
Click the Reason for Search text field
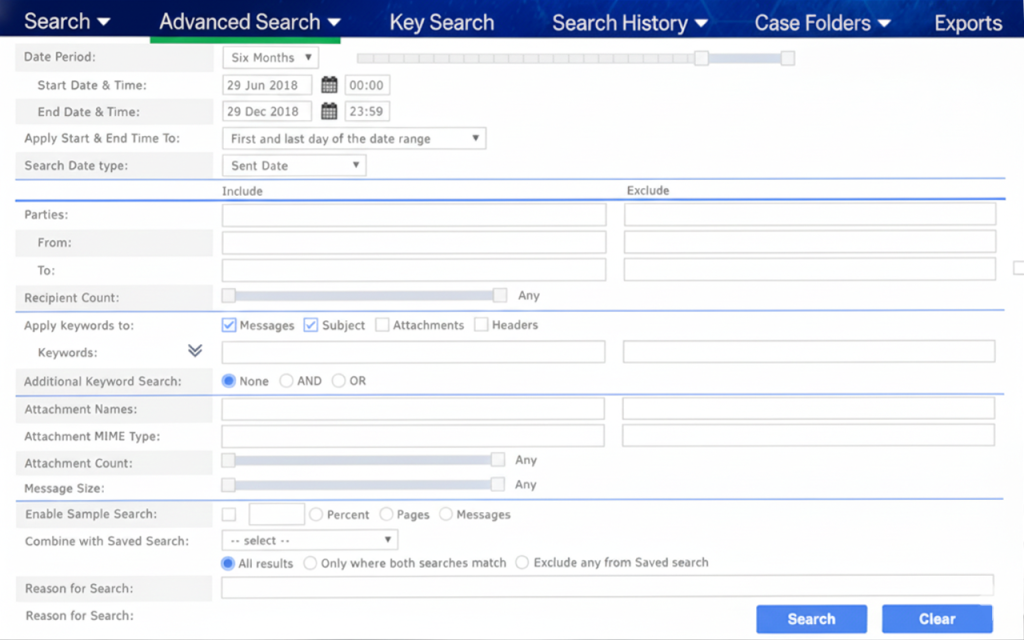coord(607,588)
